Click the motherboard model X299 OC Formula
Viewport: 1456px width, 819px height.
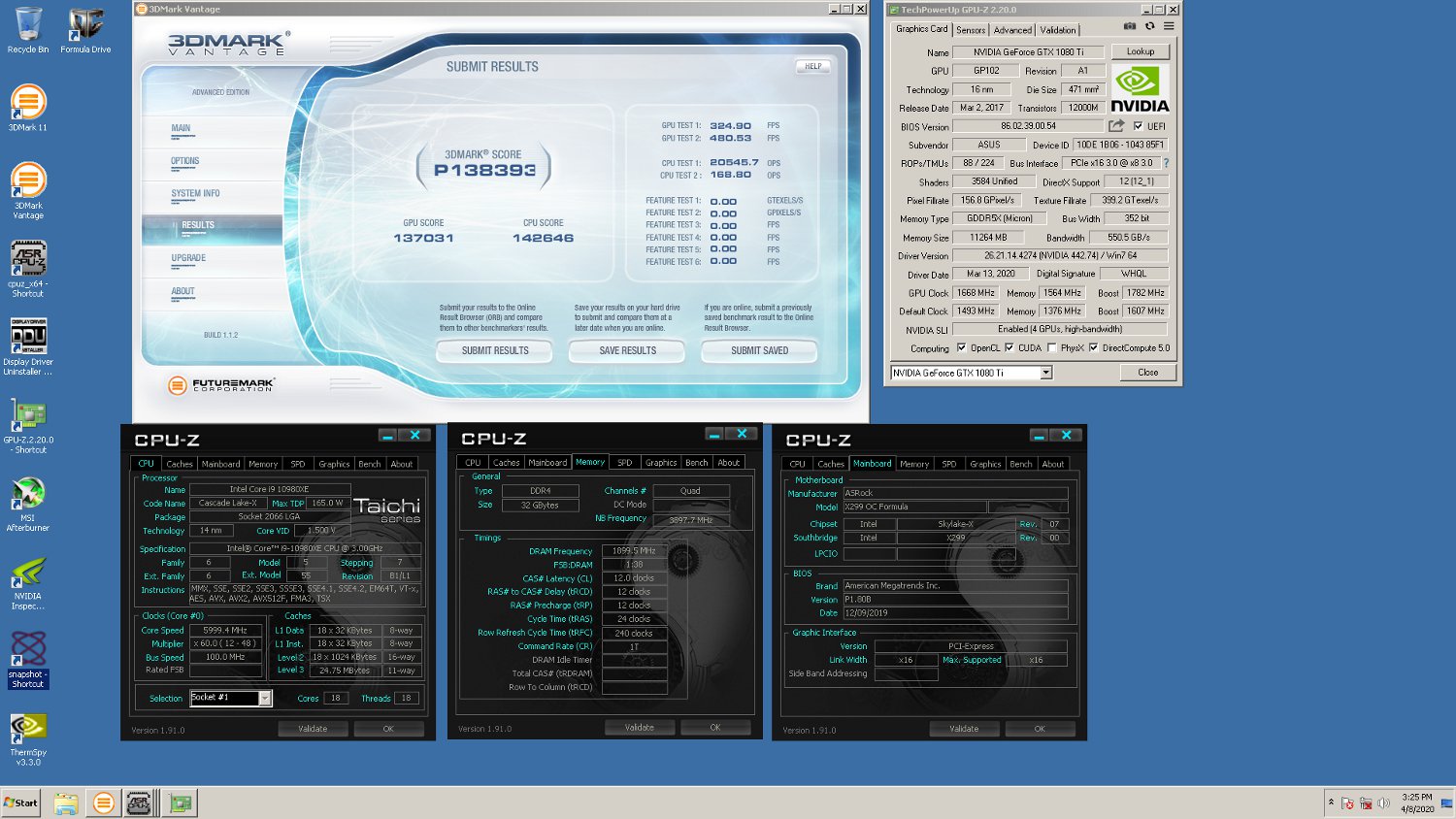(914, 507)
